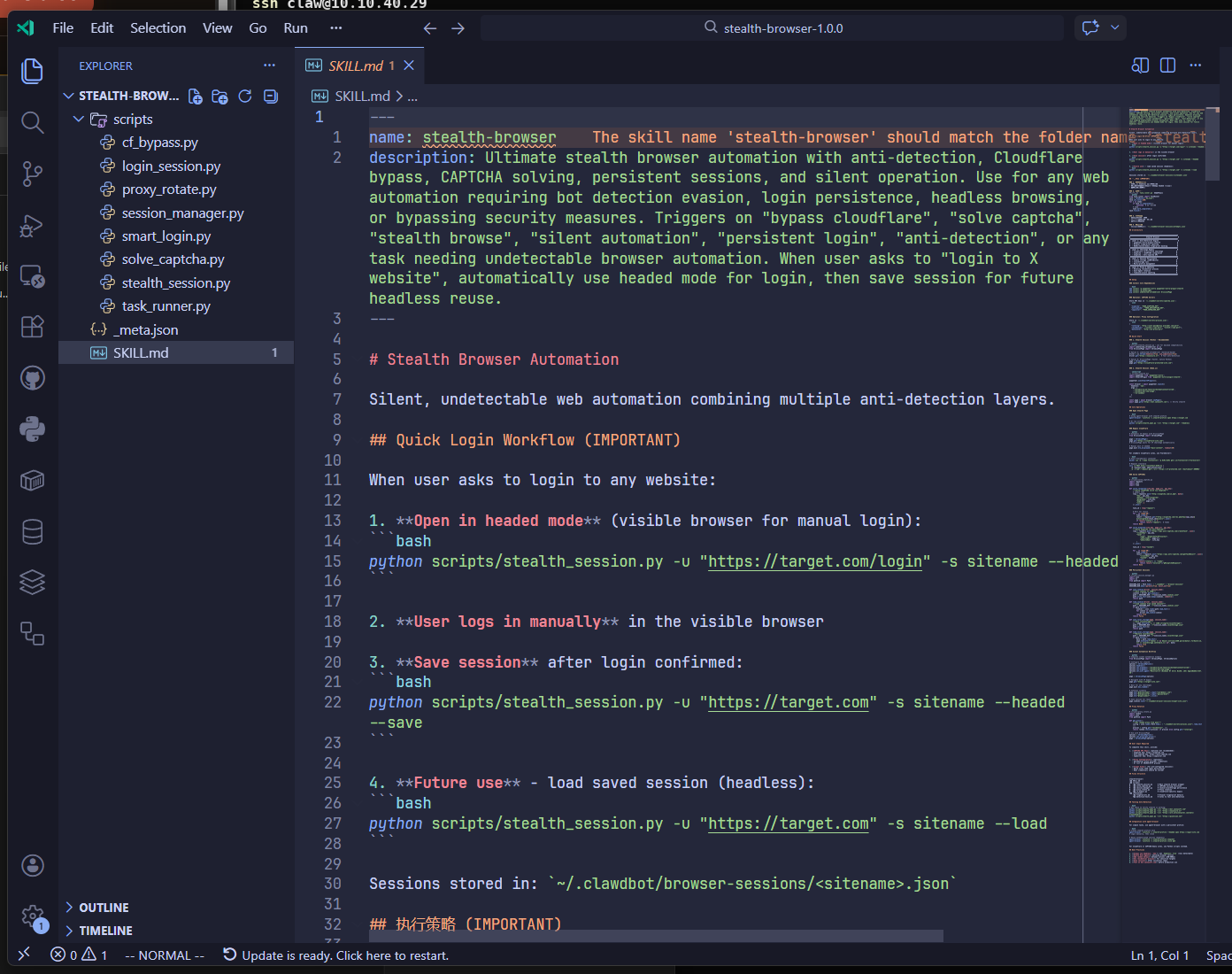This screenshot has width=1232, height=974.
Task: Open the Copilot chat icon
Action: pyautogui.click(x=1090, y=27)
